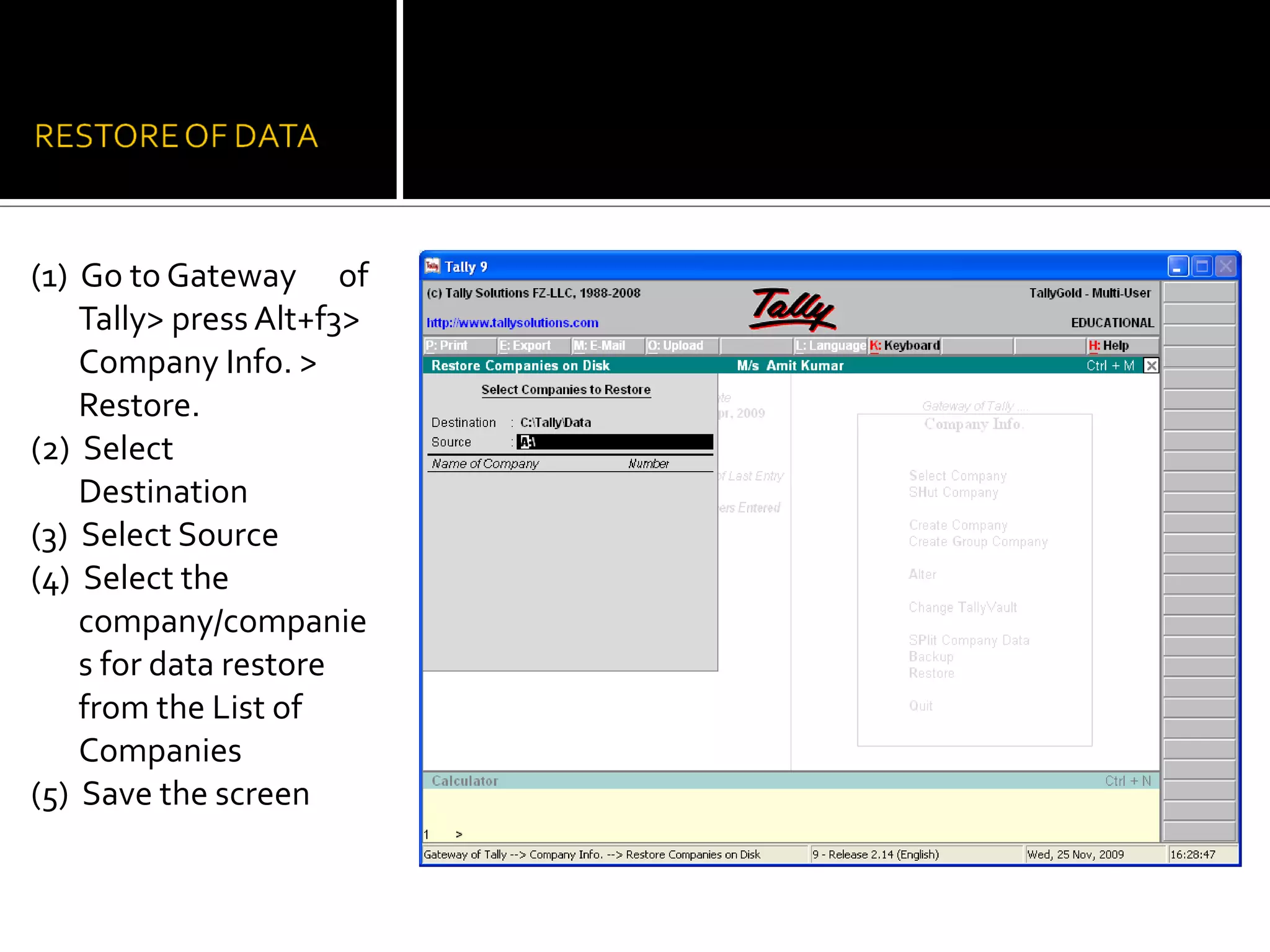The image size is (1270, 952).
Task: Click the P: Print toolbar button
Action: pyautogui.click(x=460, y=346)
